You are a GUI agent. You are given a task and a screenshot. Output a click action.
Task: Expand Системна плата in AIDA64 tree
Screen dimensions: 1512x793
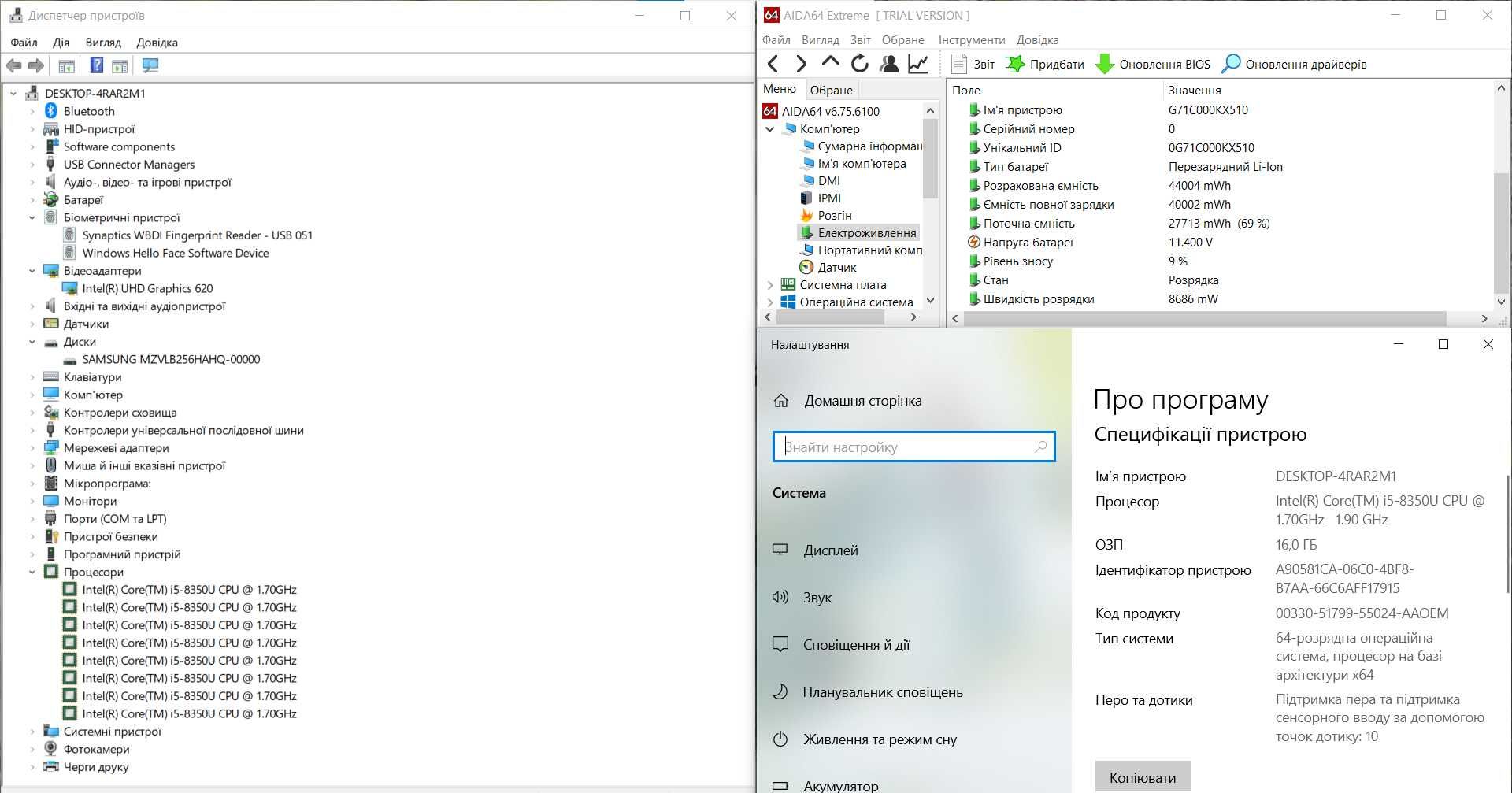(770, 285)
